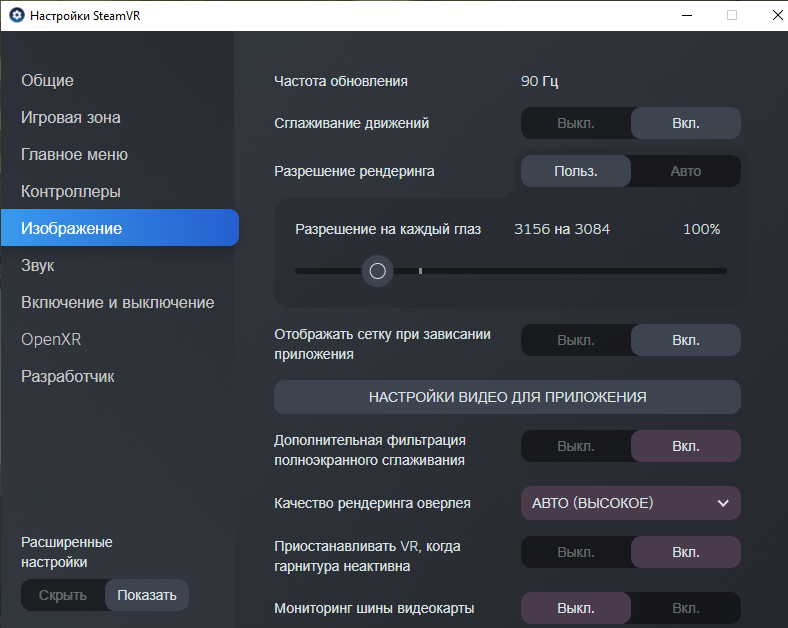The width and height of the screenshot is (788, 628).
Task: Enable Мониторинг шины видеокарты with Вкл.
Action: click(x=685, y=608)
